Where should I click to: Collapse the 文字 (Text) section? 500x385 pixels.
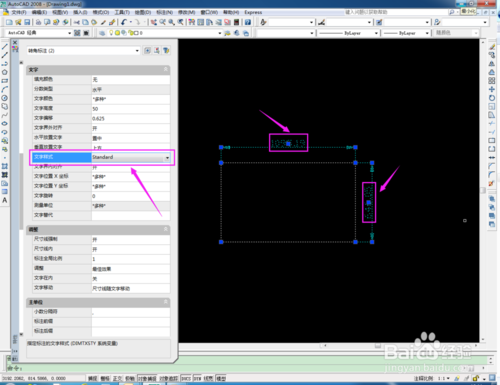coord(166,69)
